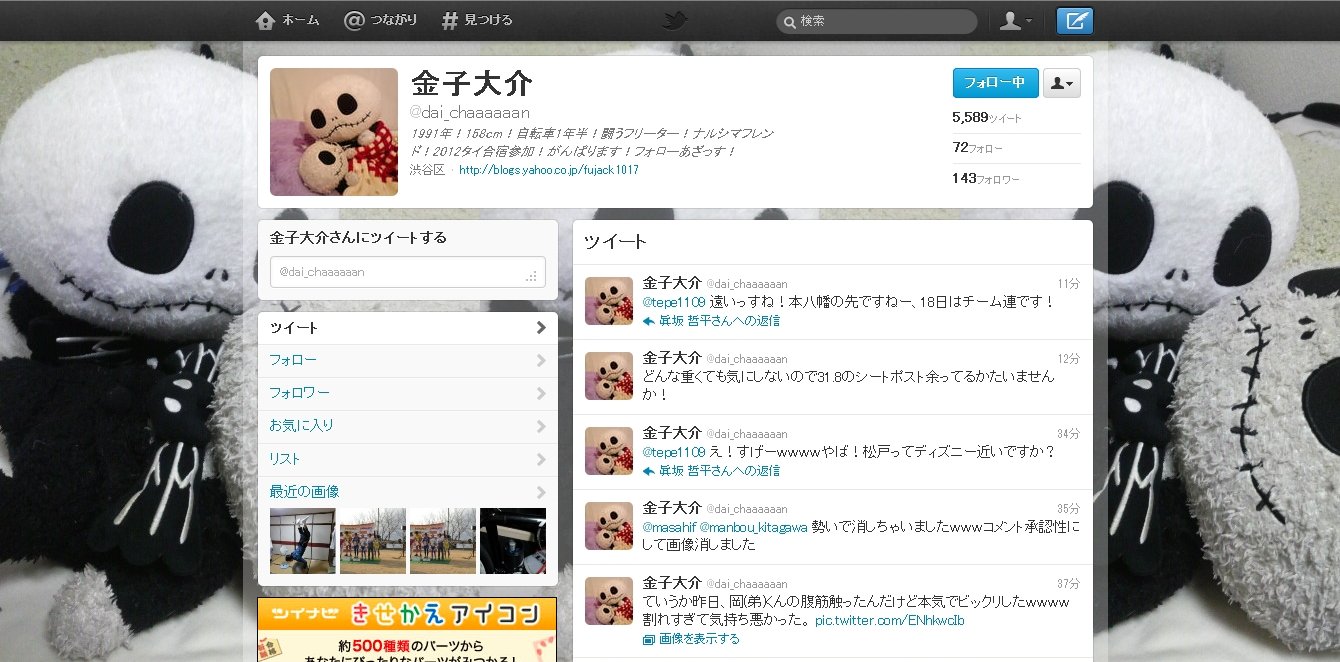Click the search magnifier icon
The image size is (1340, 662).
pyautogui.click(x=789, y=22)
